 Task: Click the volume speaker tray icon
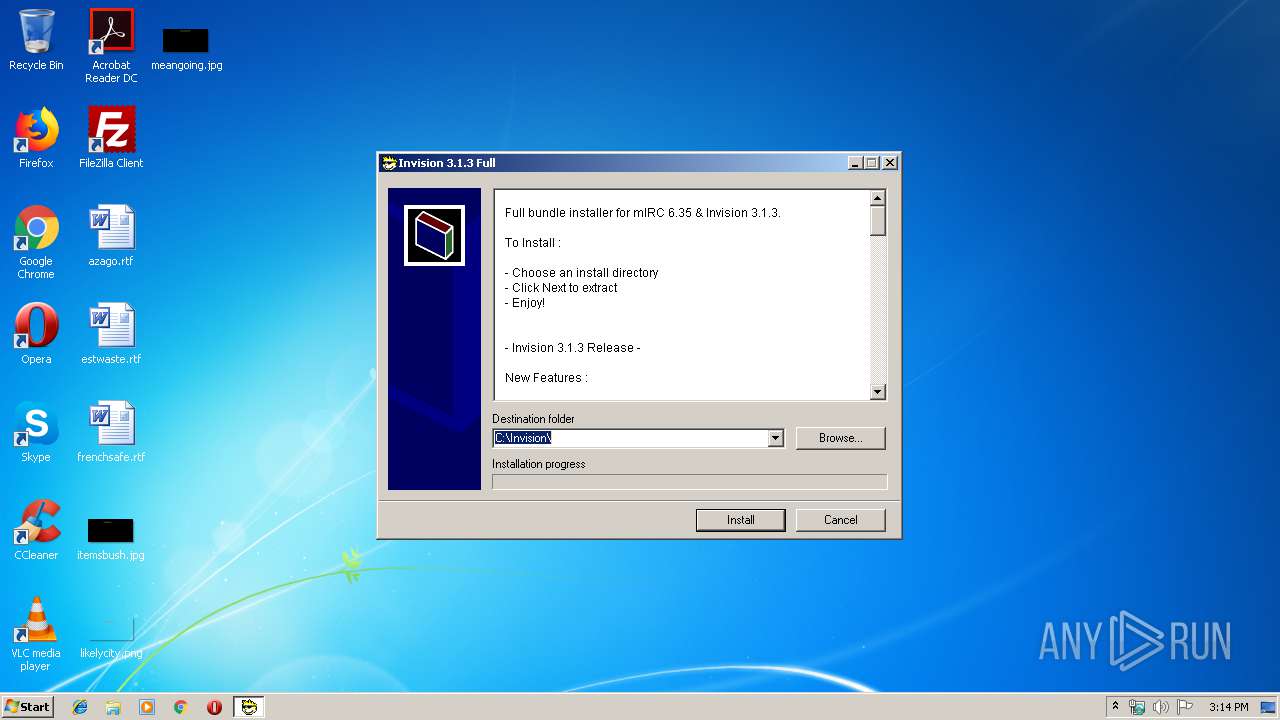(1161, 707)
